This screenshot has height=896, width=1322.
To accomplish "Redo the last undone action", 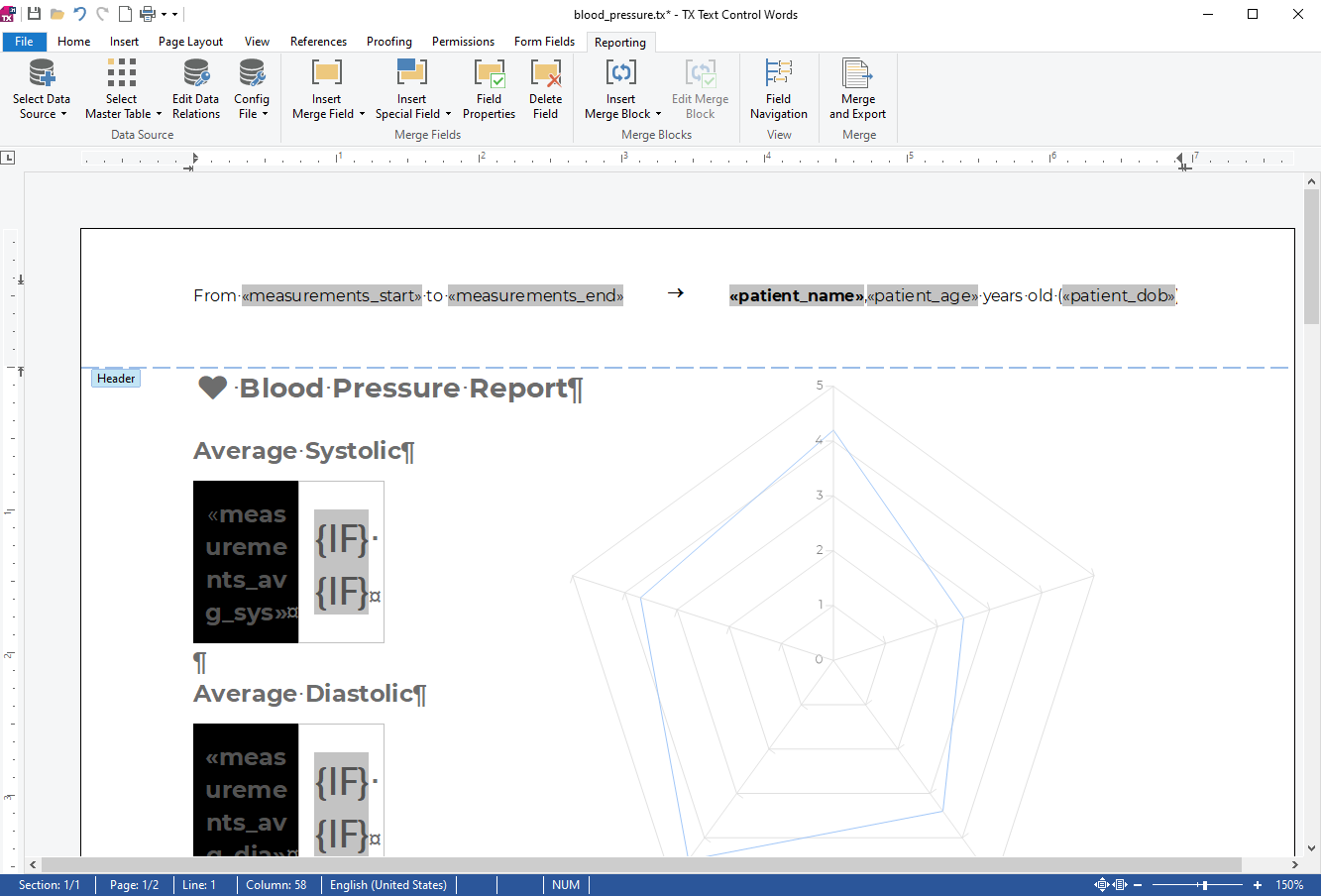I will tap(102, 14).
